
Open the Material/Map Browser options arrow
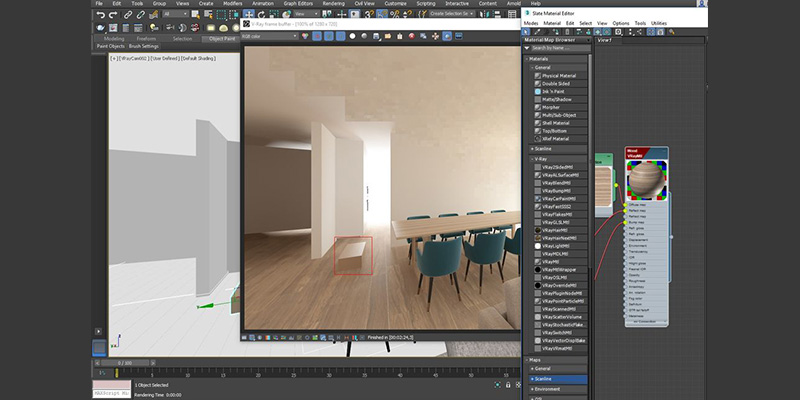coord(588,40)
